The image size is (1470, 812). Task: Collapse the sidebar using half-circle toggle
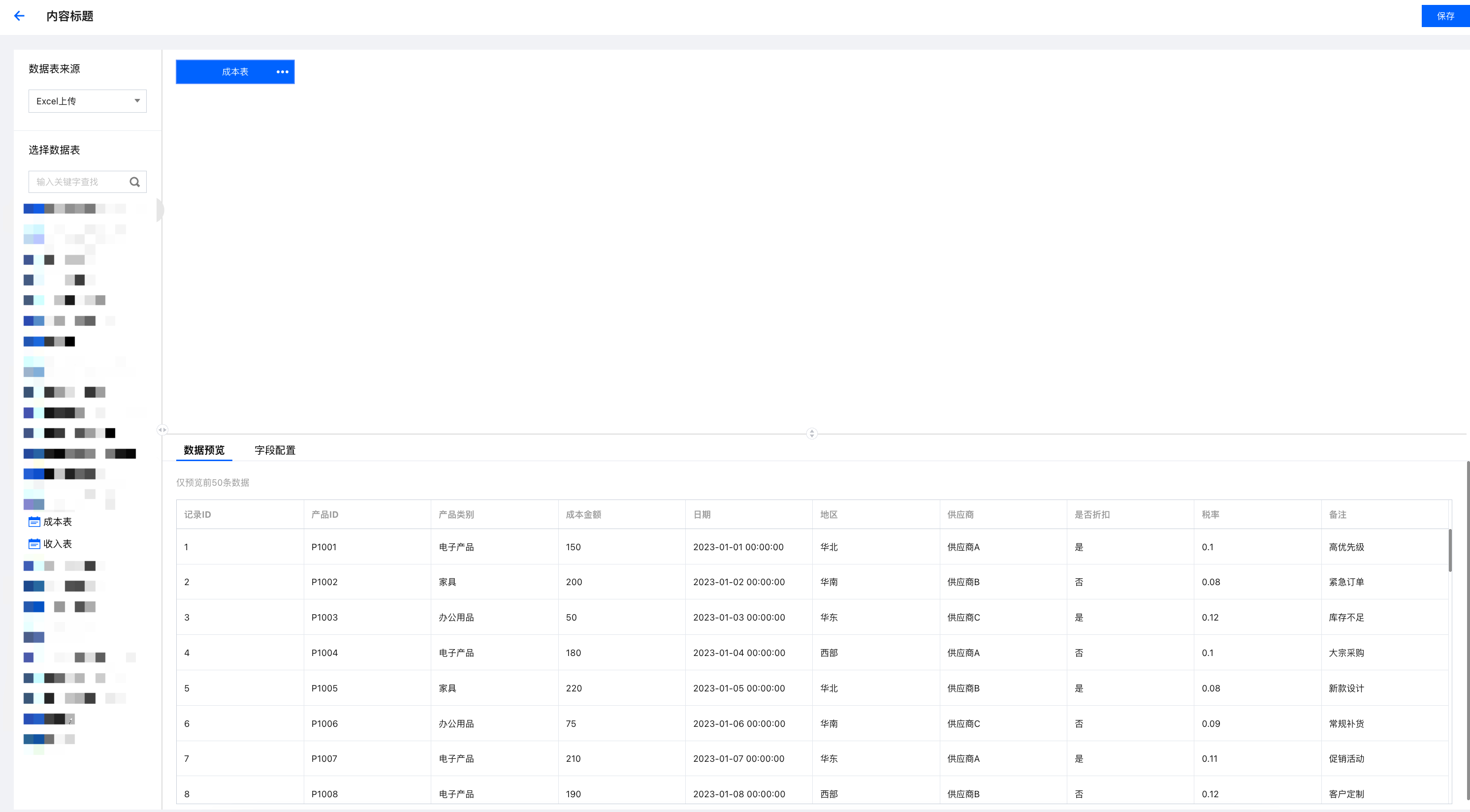(160, 210)
